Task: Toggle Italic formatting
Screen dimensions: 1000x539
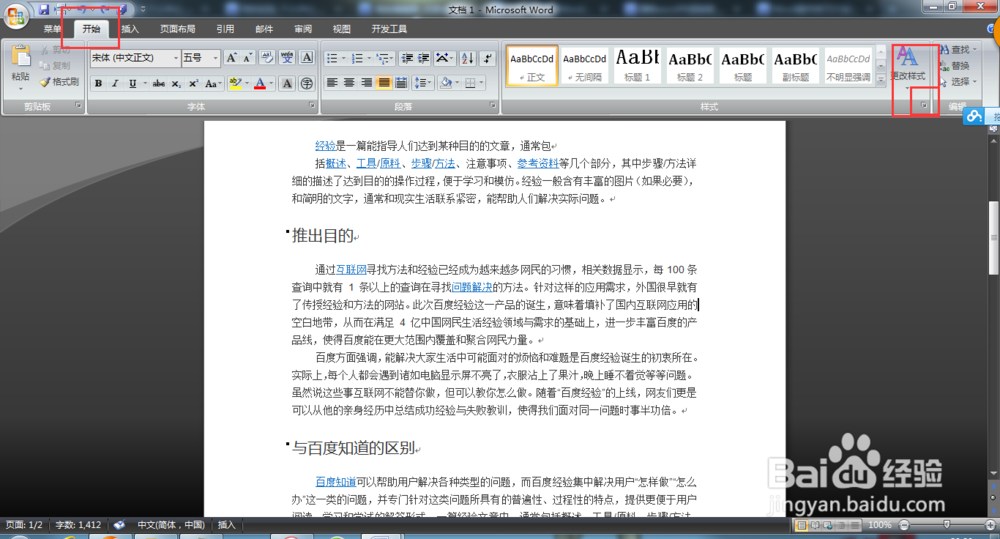Action: click(115, 84)
